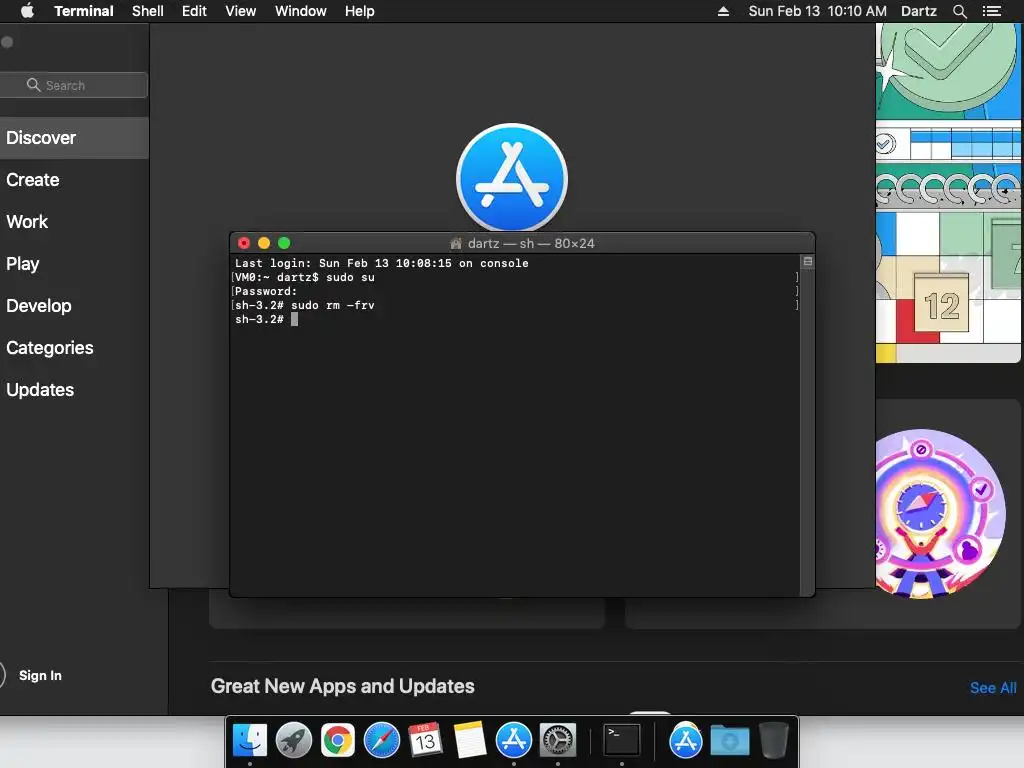The height and width of the screenshot is (768, 1024).
Task: Click the 'Last login' line in Terminal
Action: coord(381,263)
